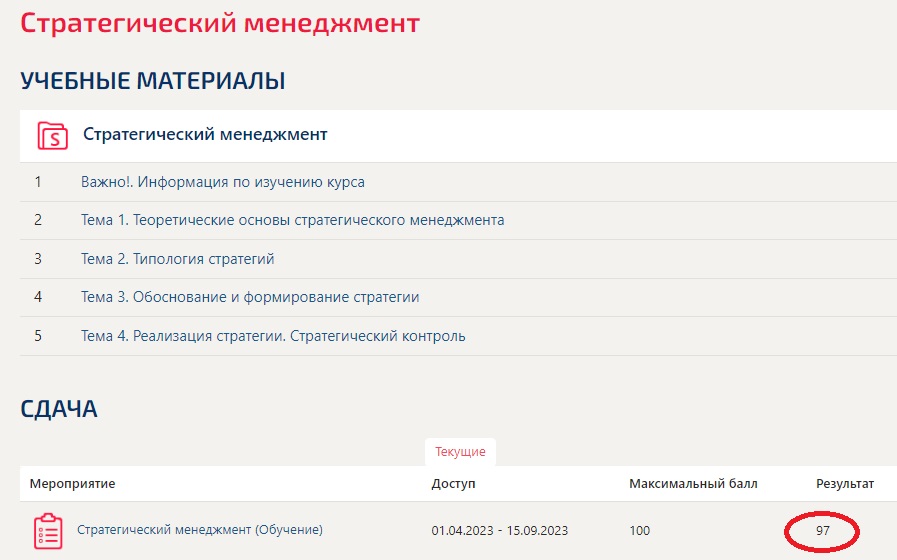Switch to the Текущие tab
Screen dimensions: 897x560
click(x=460, y=452)
